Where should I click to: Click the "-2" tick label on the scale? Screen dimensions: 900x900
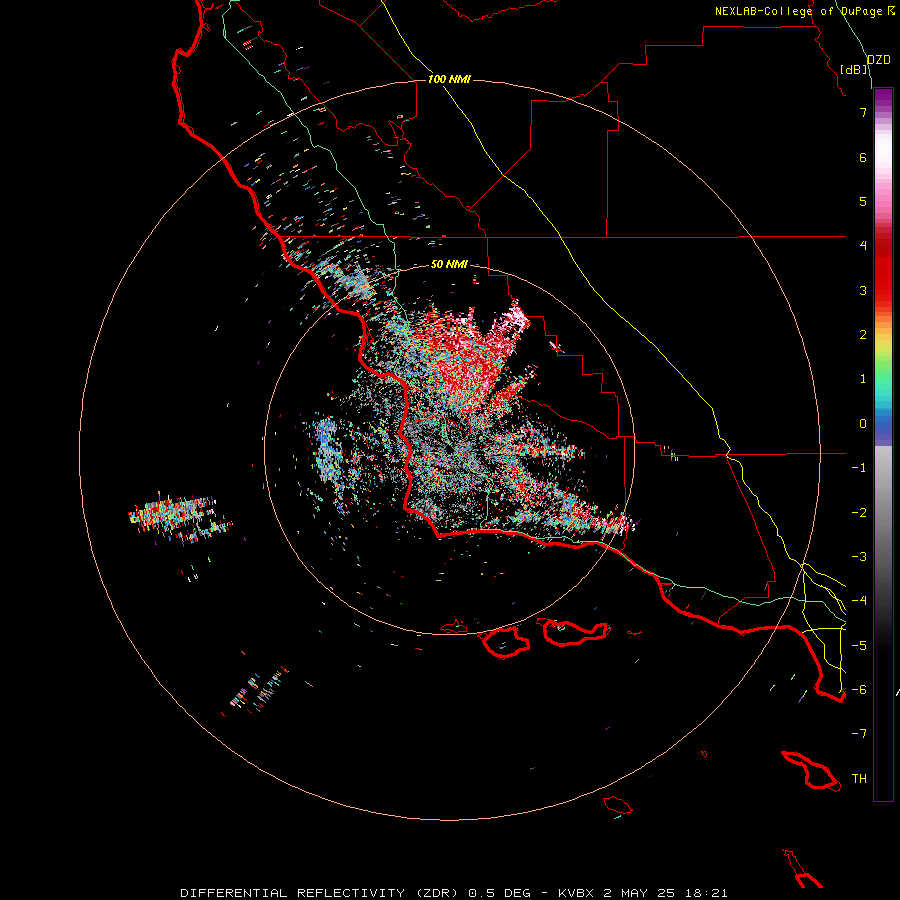[x=859, y=513]
